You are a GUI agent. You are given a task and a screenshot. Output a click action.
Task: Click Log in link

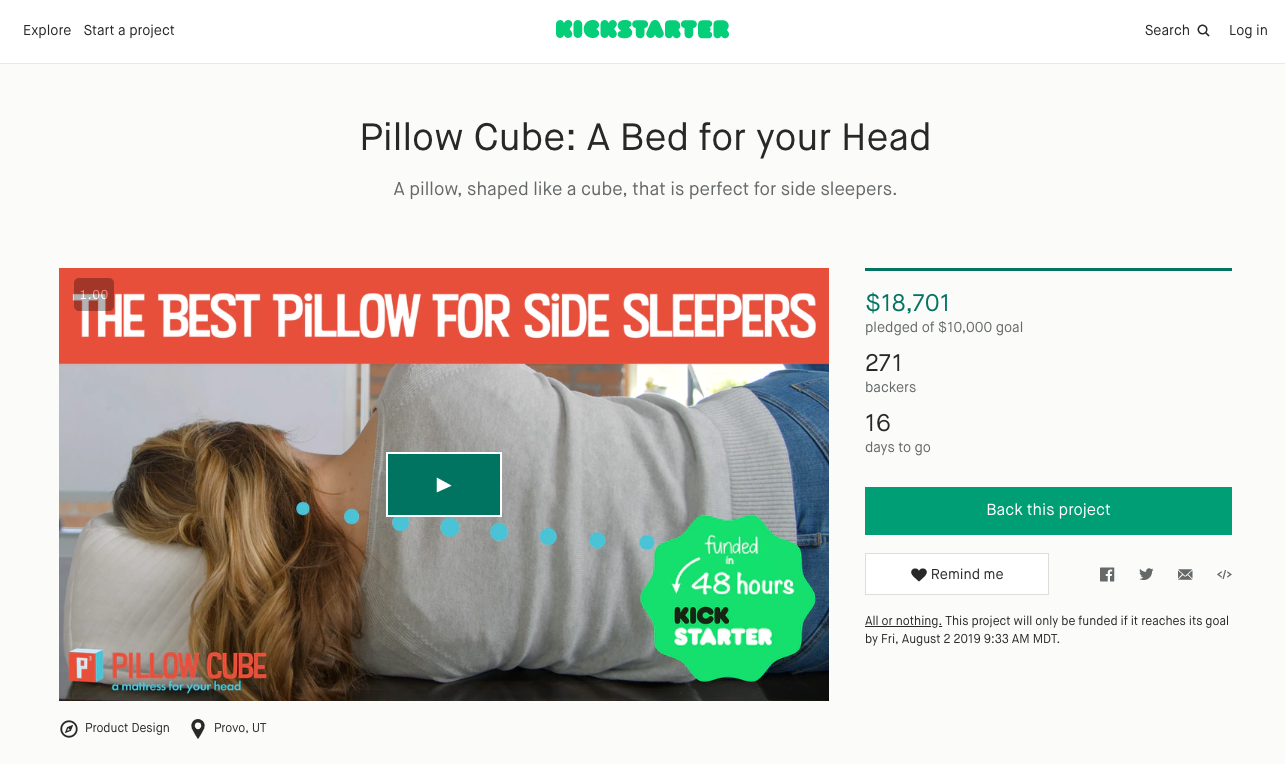click(1248, 30)
